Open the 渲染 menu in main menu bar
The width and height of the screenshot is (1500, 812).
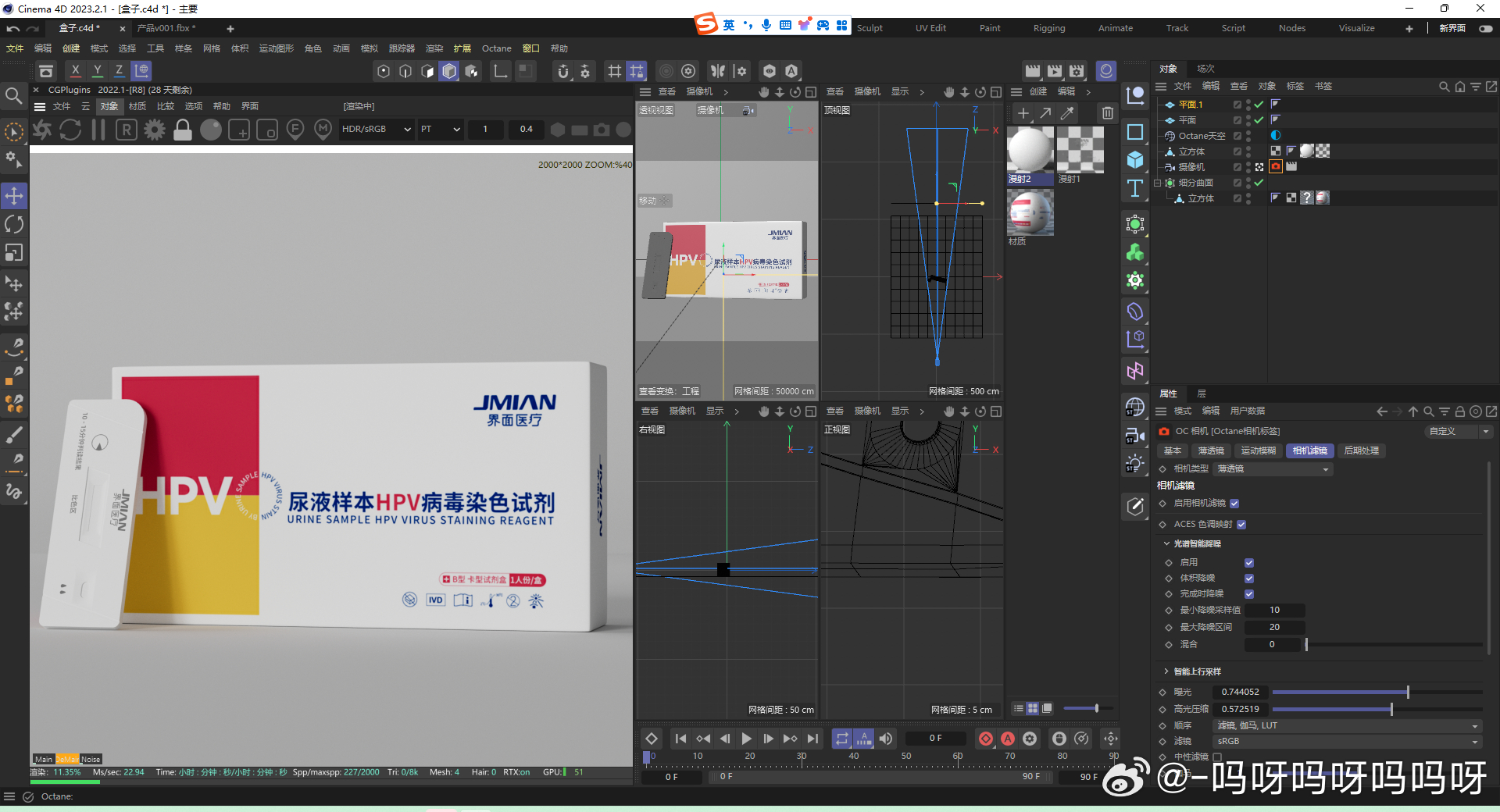click(x=434, y=48)
